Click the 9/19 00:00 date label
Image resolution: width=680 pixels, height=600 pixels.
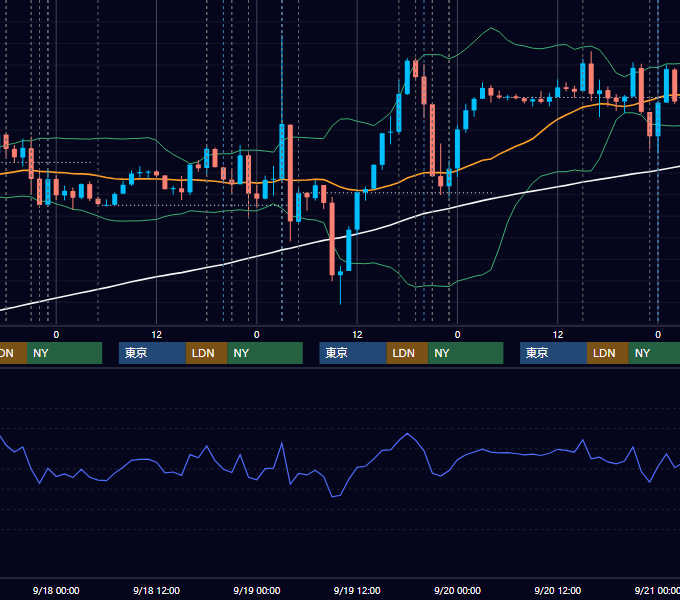click(257, 590)
